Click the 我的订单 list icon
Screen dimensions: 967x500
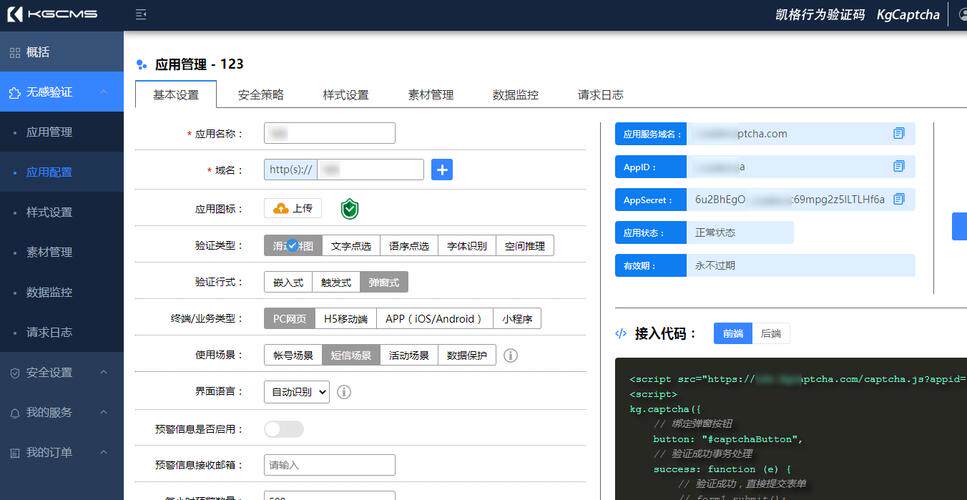coord(15,453)
